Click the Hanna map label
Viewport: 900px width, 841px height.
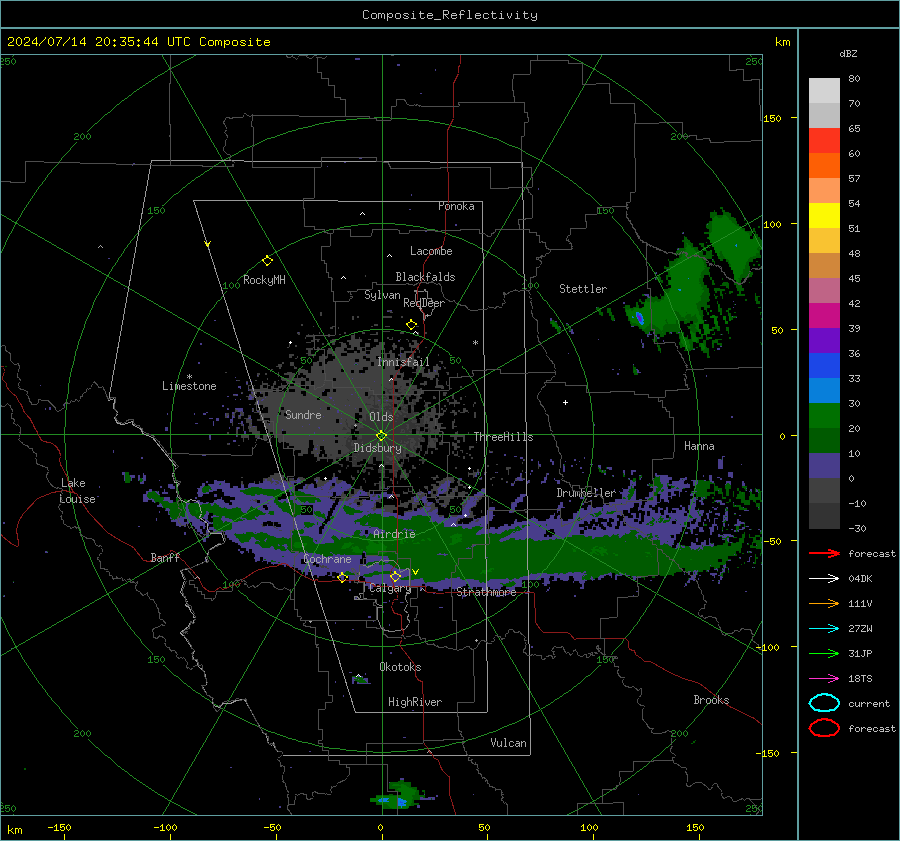699,446
